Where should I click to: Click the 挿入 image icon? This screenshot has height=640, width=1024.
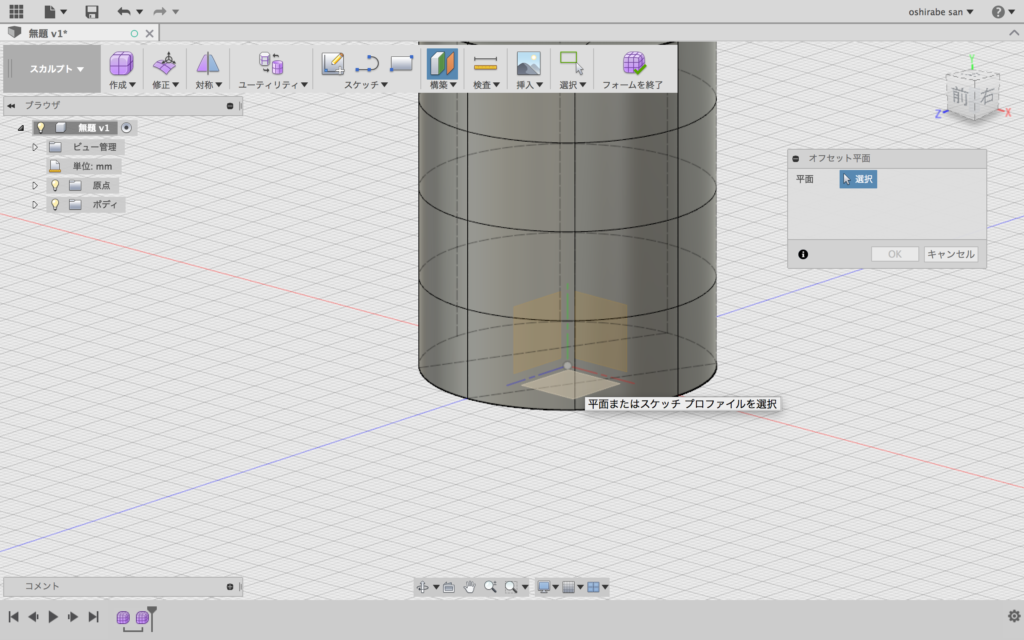pos(528,63)
